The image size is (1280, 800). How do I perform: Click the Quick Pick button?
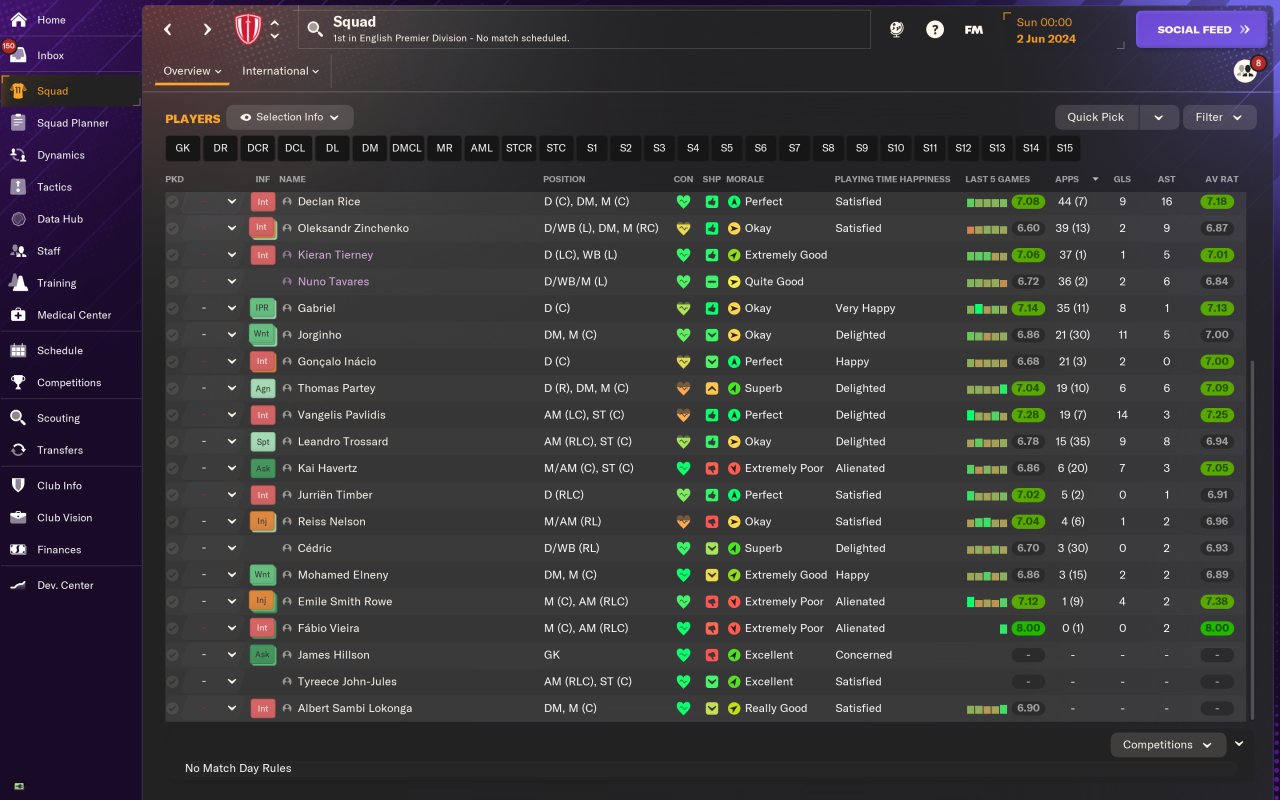[1096, 117]
